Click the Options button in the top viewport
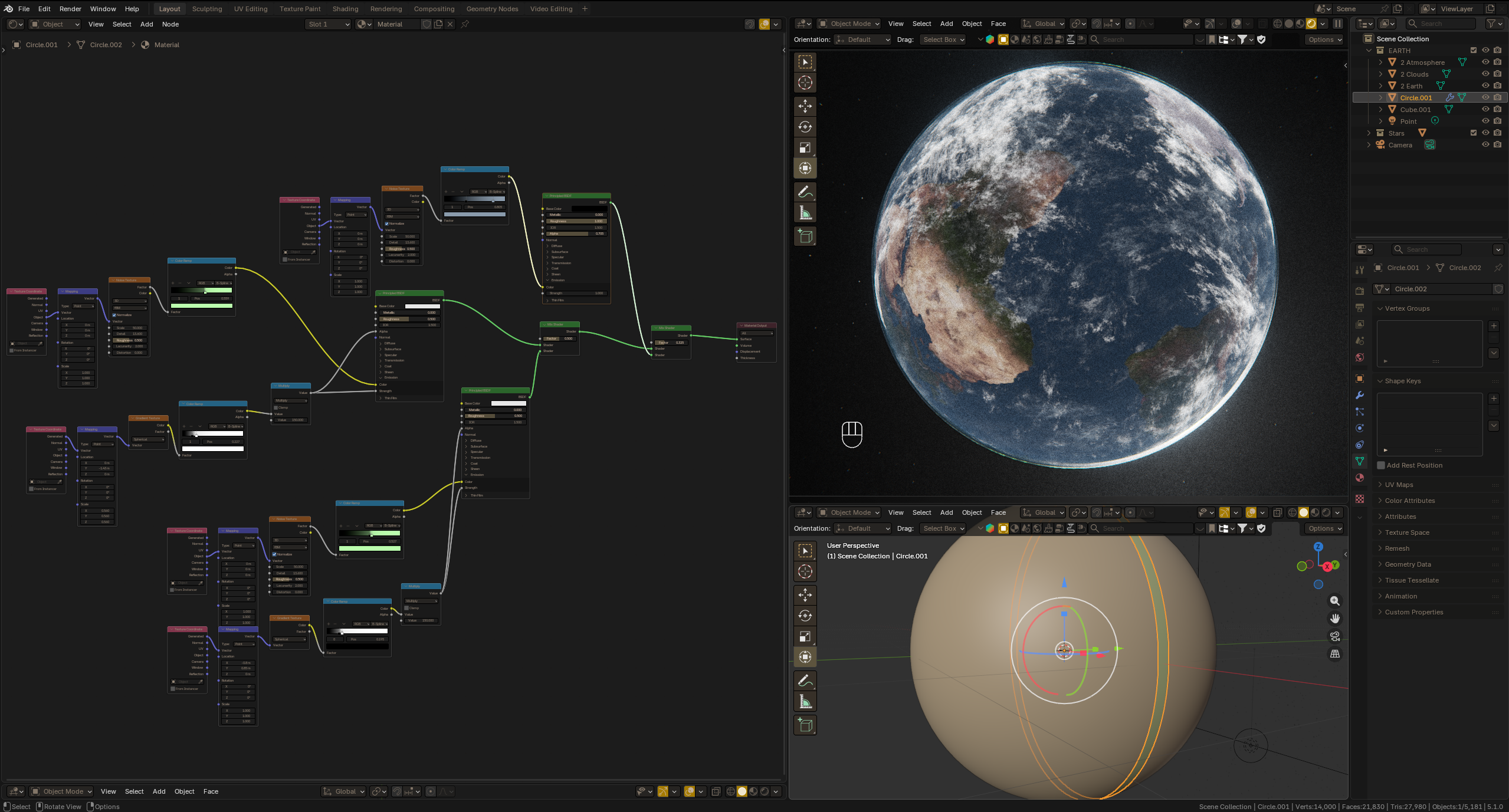The image size is (1509, 812). tap(1324, 40)
